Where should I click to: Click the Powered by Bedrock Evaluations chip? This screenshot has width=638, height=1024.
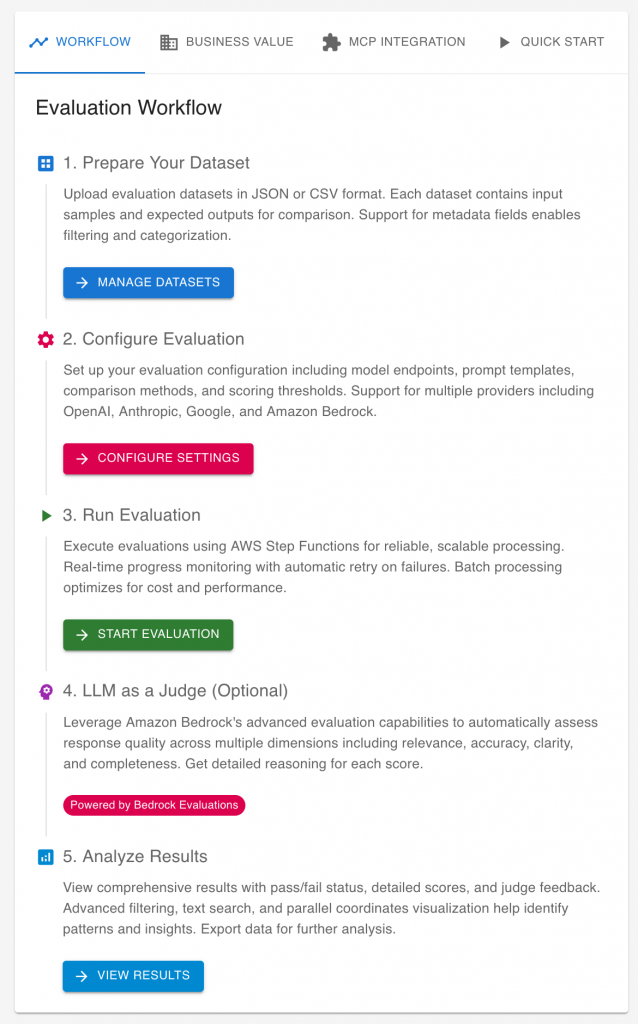(x=154, y=805)
